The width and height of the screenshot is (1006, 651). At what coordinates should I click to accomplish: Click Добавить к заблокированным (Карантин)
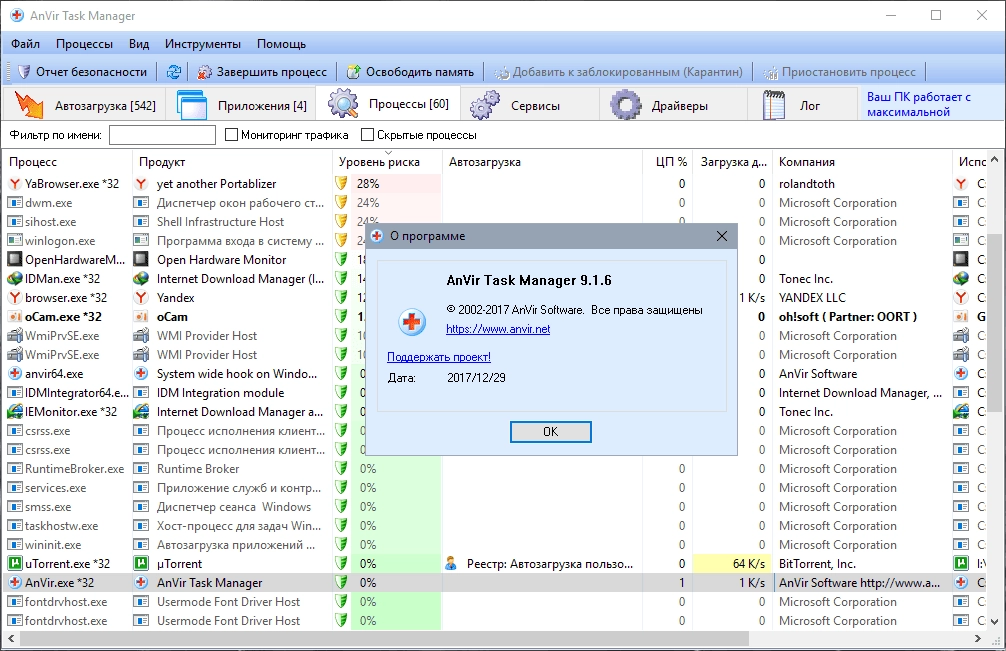pos(618,72)
